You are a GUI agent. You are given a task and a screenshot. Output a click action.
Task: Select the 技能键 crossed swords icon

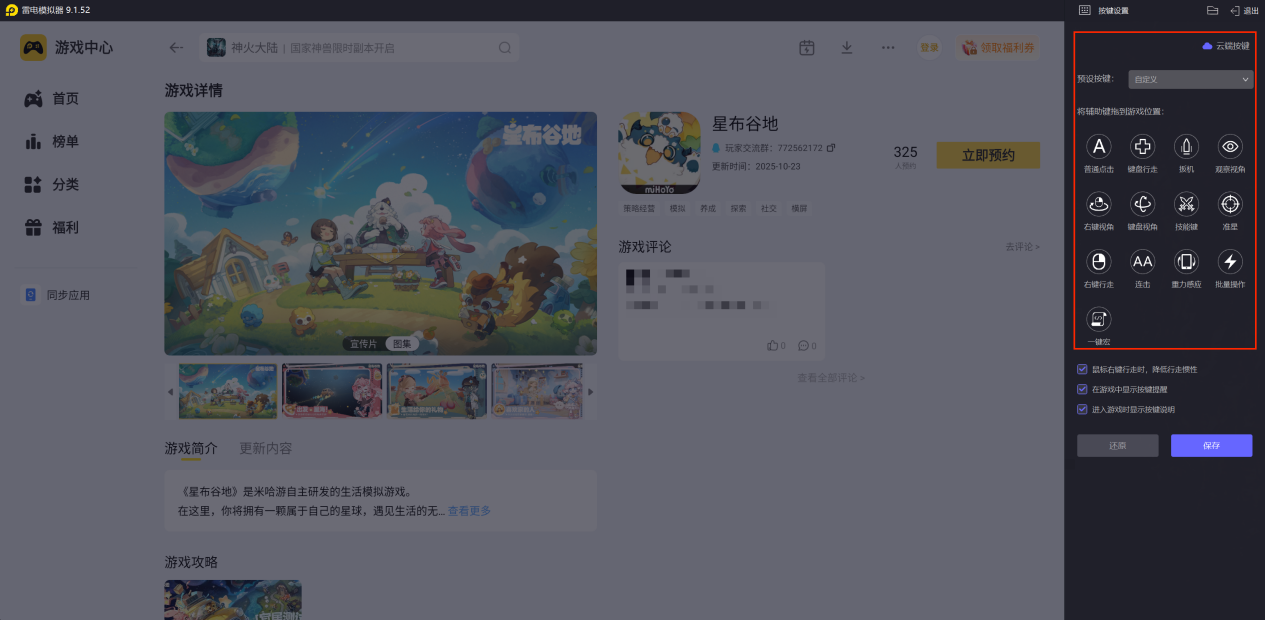(1186, 205)
